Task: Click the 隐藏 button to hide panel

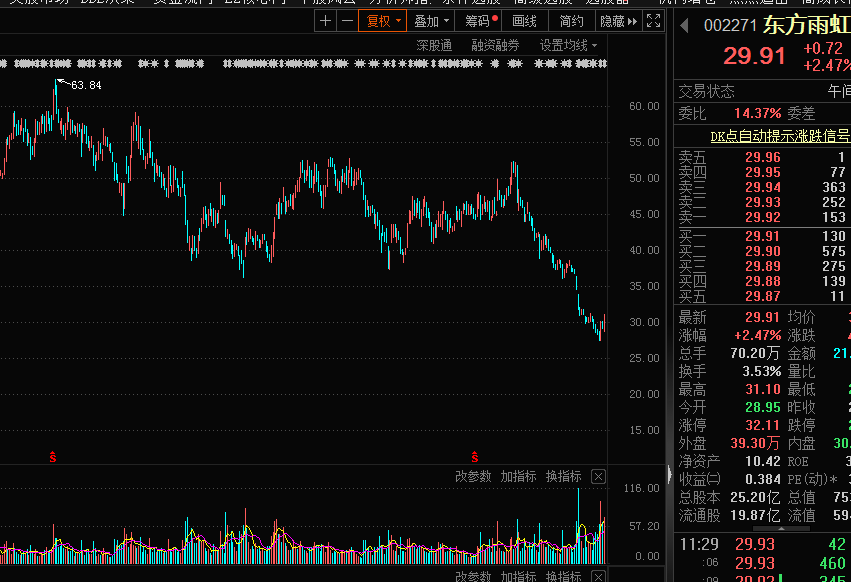Action: [x=618, y=21]
